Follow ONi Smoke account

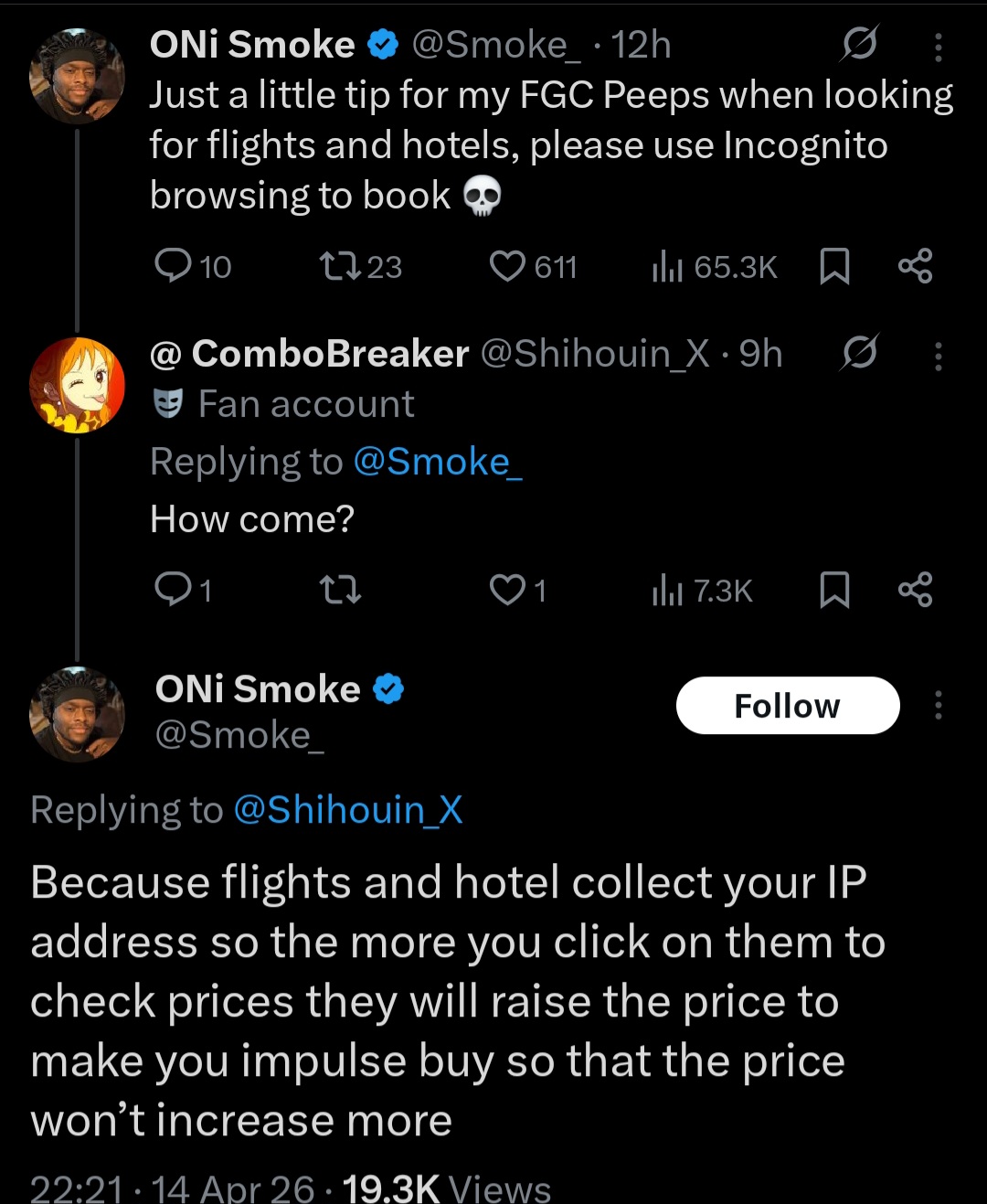click(787, 705)
